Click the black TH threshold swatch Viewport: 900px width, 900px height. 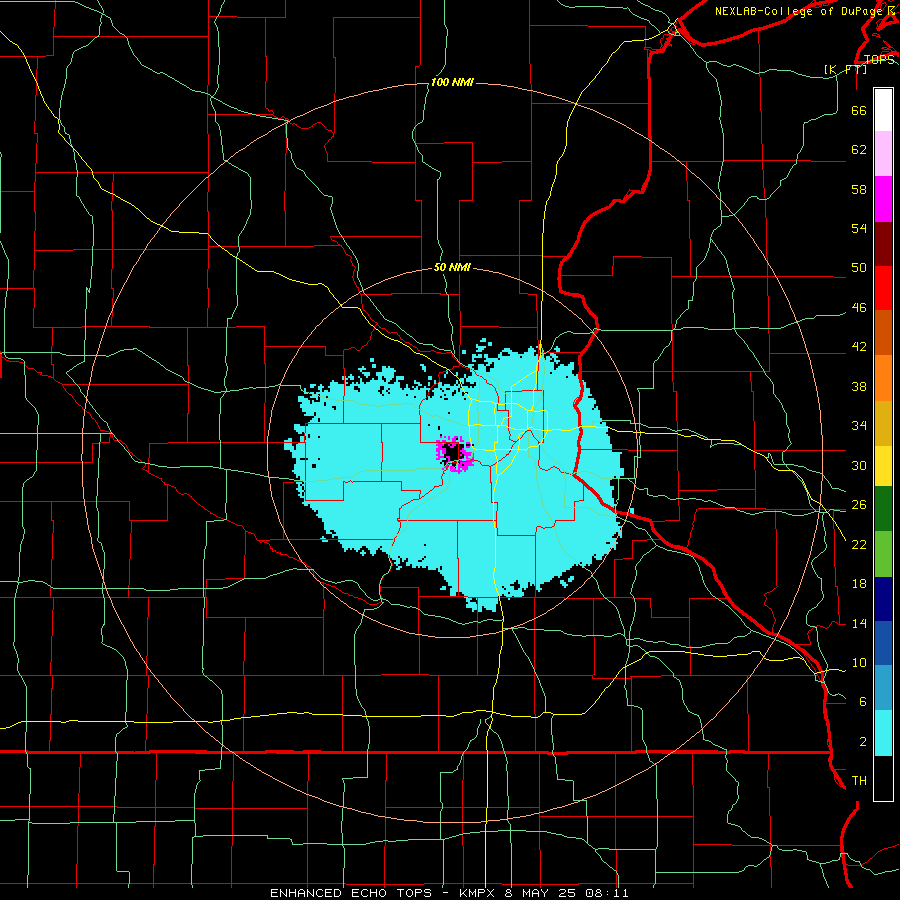pos(883,778)
